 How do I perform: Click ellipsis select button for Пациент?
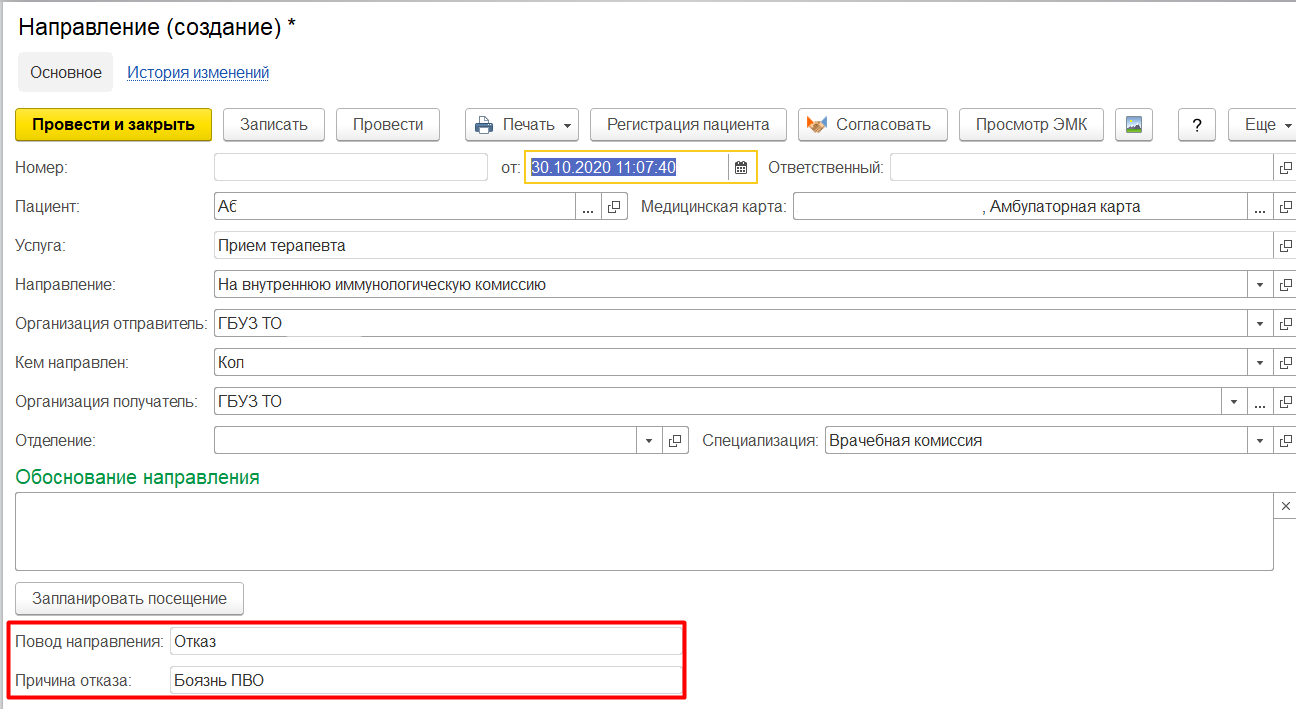click(x=588, y=207)
